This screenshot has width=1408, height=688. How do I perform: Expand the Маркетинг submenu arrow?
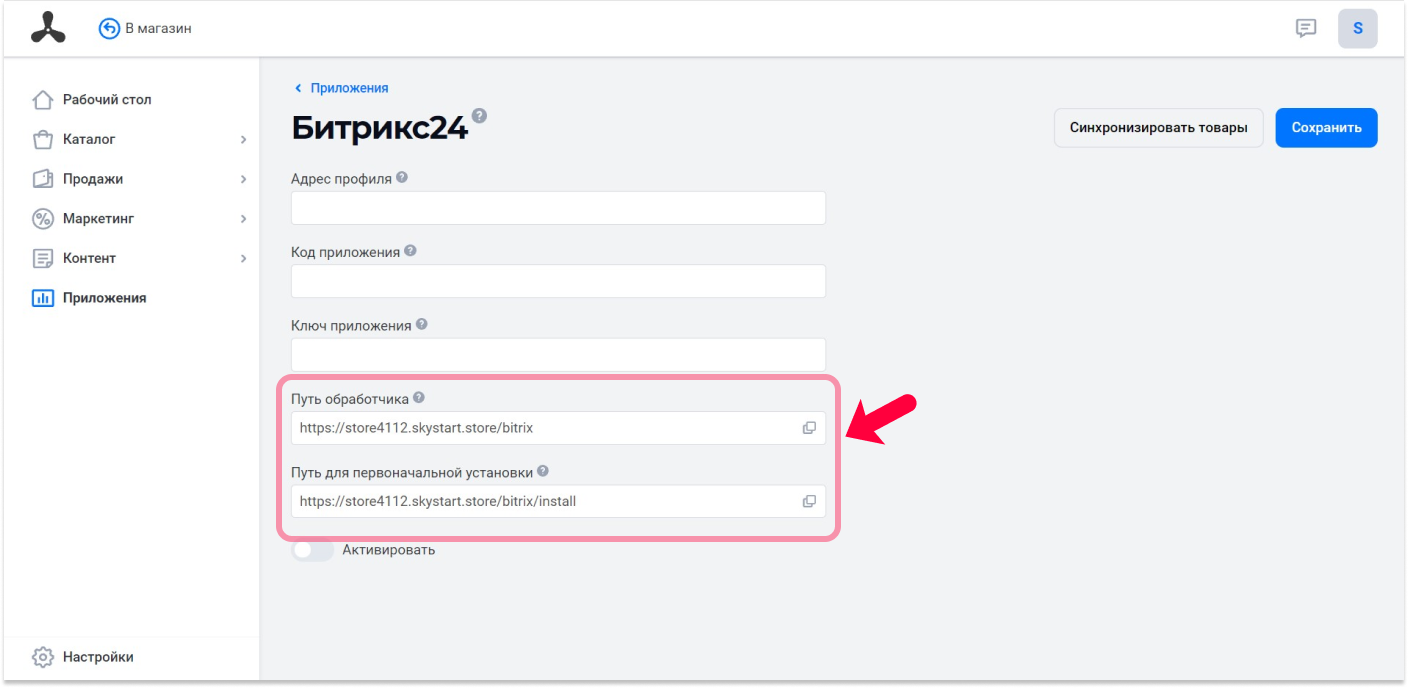[x=243, y=219]
